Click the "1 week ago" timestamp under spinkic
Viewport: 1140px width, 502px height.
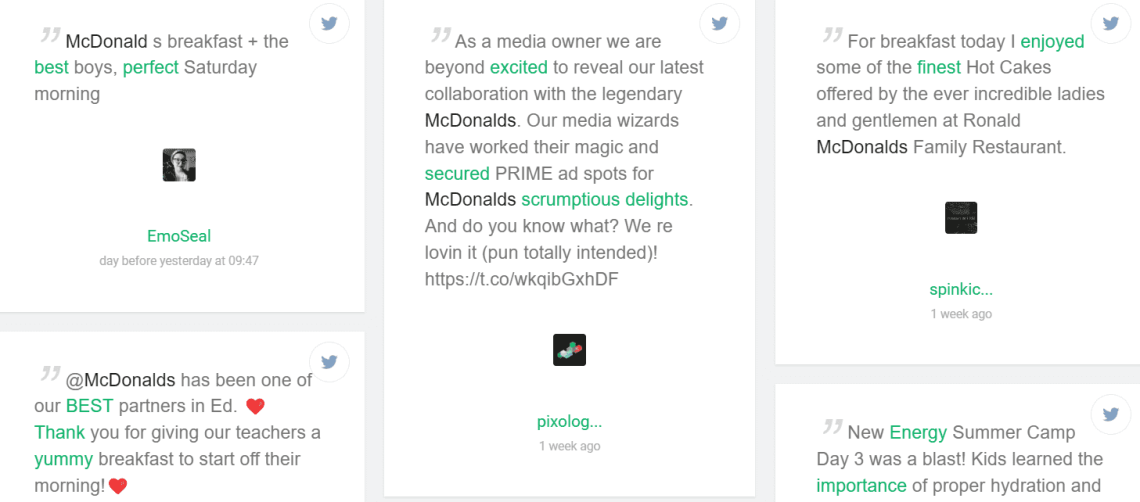coord(961,314)
